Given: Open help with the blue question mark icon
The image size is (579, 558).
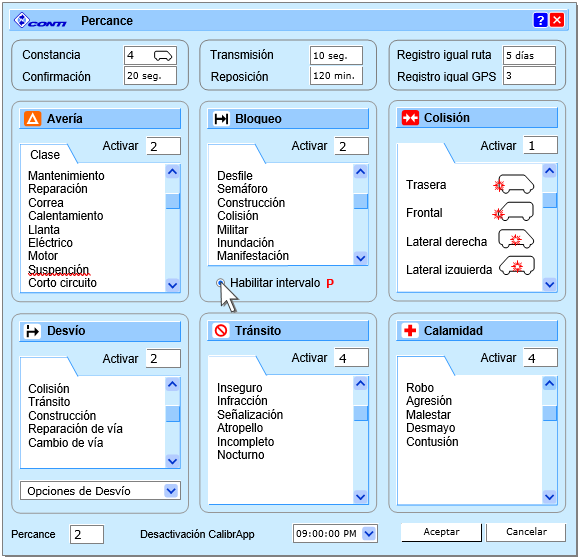Looking at the screenshot, I should click(x=540, y=20).
